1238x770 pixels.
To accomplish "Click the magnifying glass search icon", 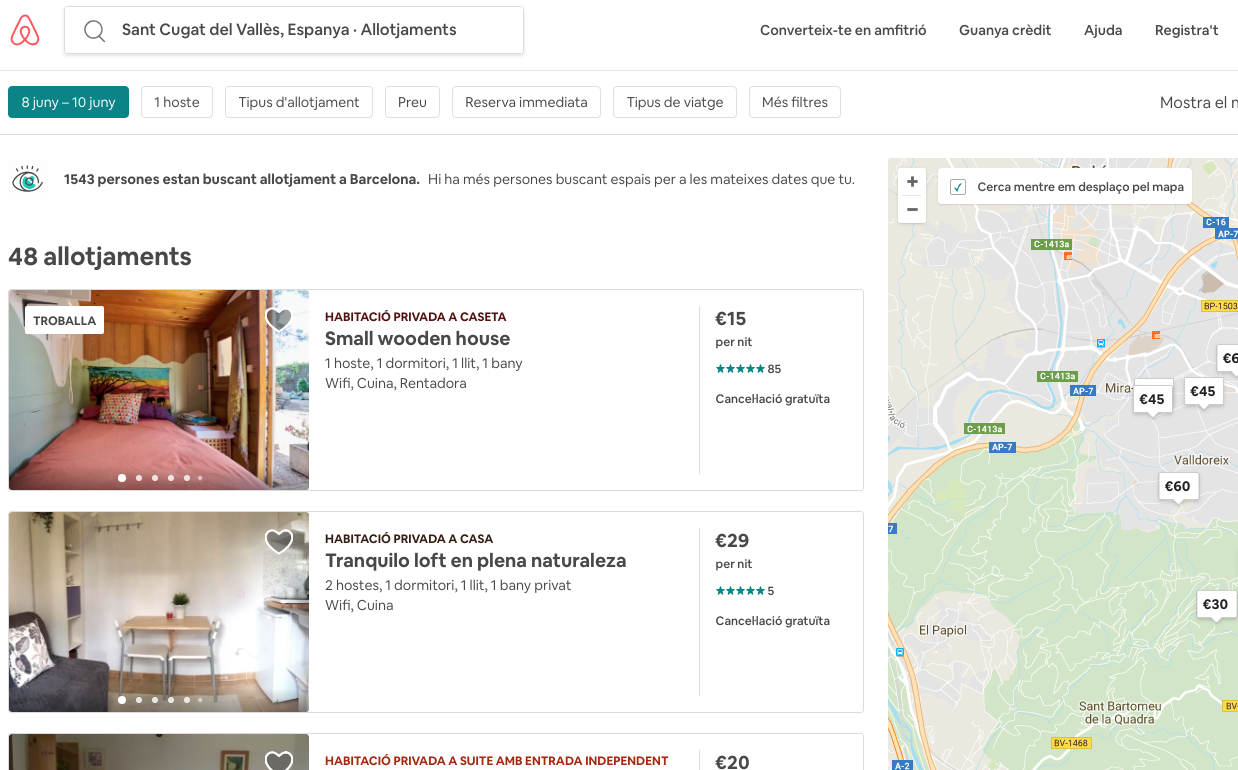I will 94,31.
